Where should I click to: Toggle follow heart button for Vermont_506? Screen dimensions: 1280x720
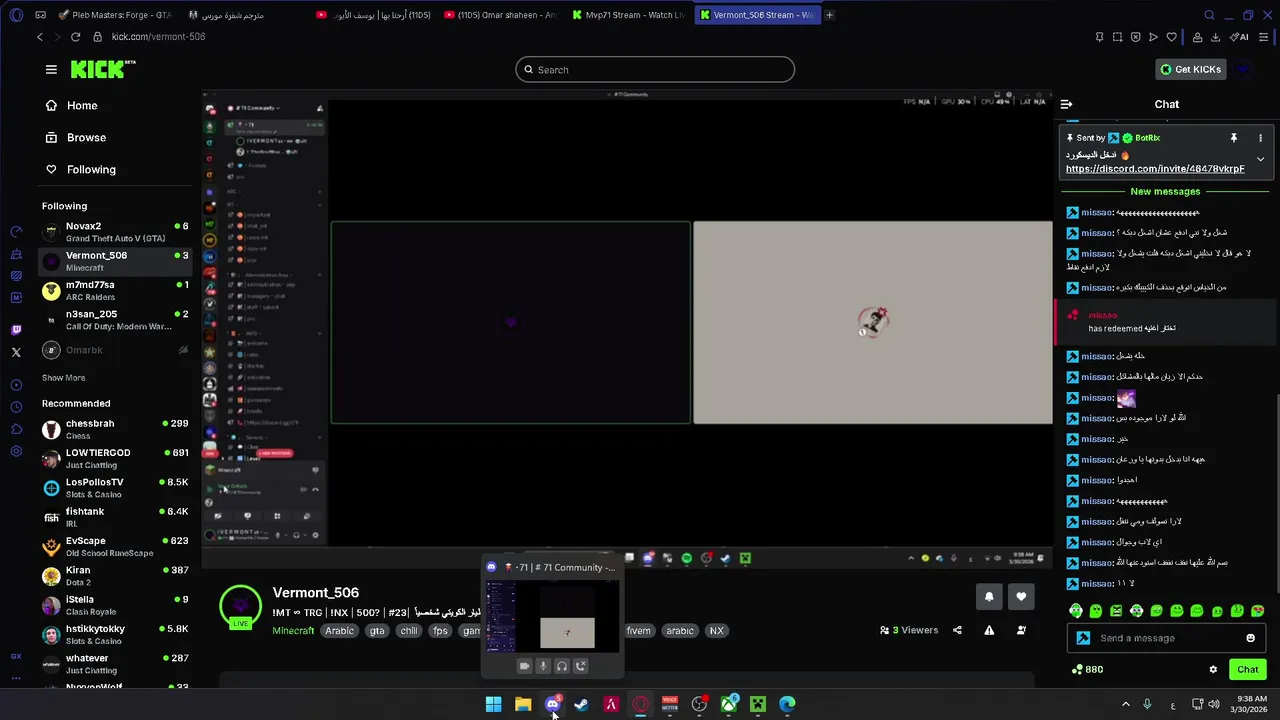1021,597
